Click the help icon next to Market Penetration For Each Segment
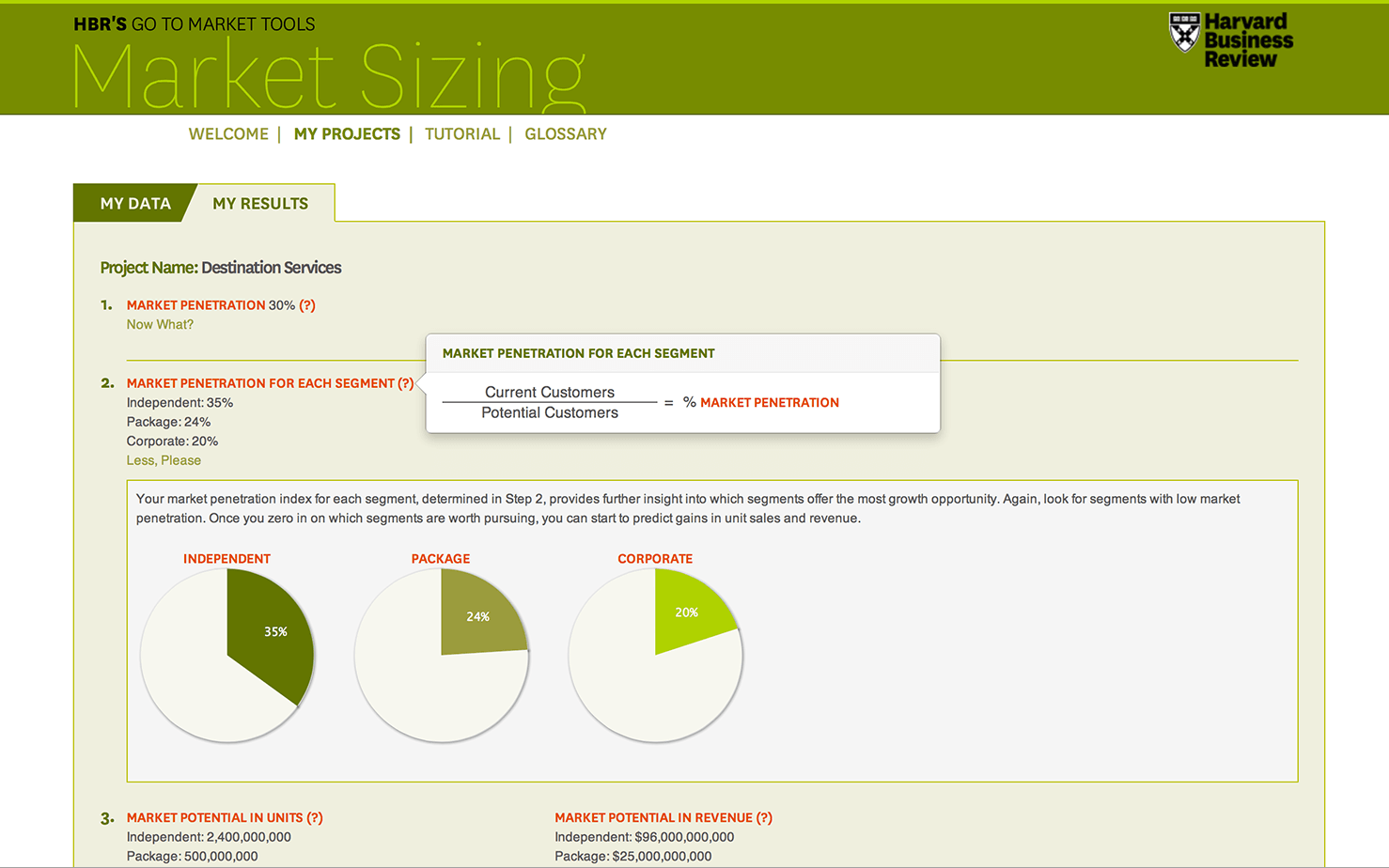The height and width of the screenshot is (868, 1389). pyautogui.click(x=406, y=383)
